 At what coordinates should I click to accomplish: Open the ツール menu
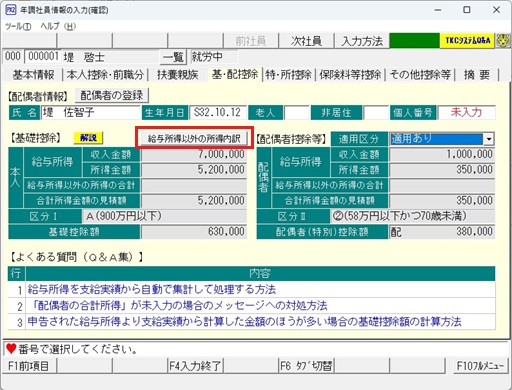[x=18, y=26]
